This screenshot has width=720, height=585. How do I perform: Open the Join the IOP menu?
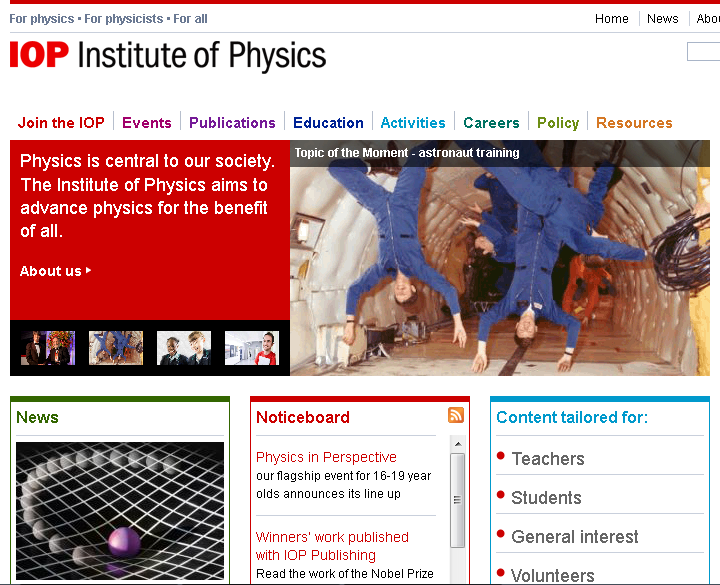[61, 123]
